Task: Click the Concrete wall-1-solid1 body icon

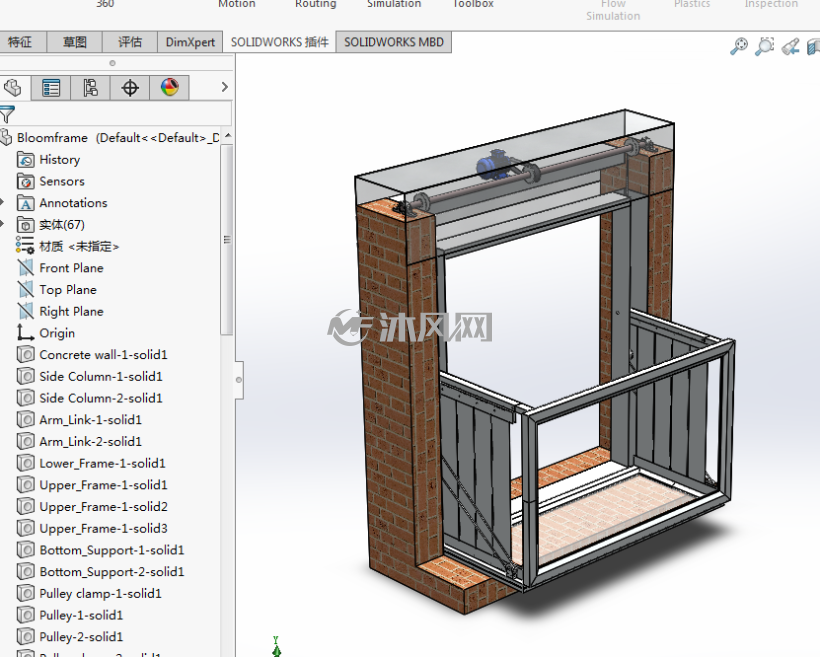Action: pyautogui.click(x=26, y=355)
